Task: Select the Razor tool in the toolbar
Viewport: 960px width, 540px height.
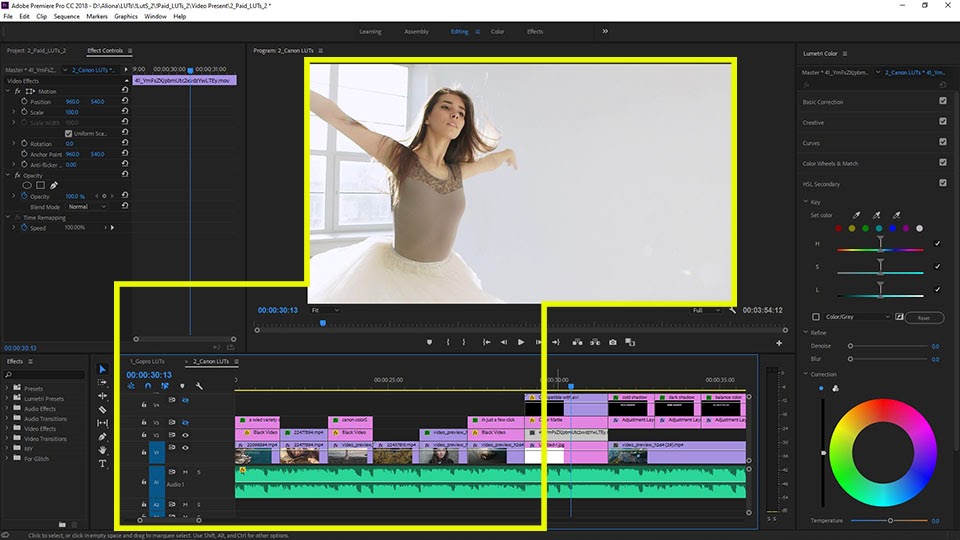Action: click(x=102, y=409)
